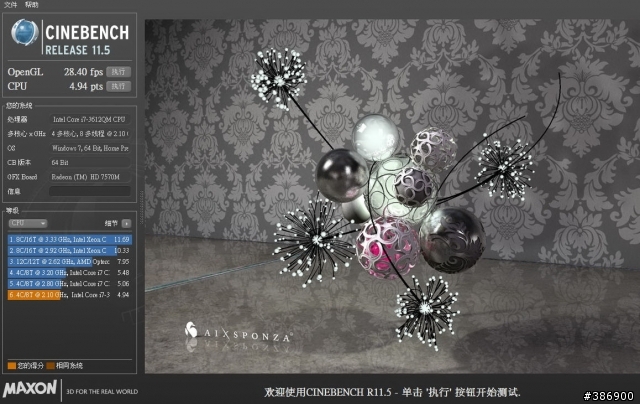640x404 pixels.
Task: Click the AIXSPONZA logo in render
Action: point(238,332)
